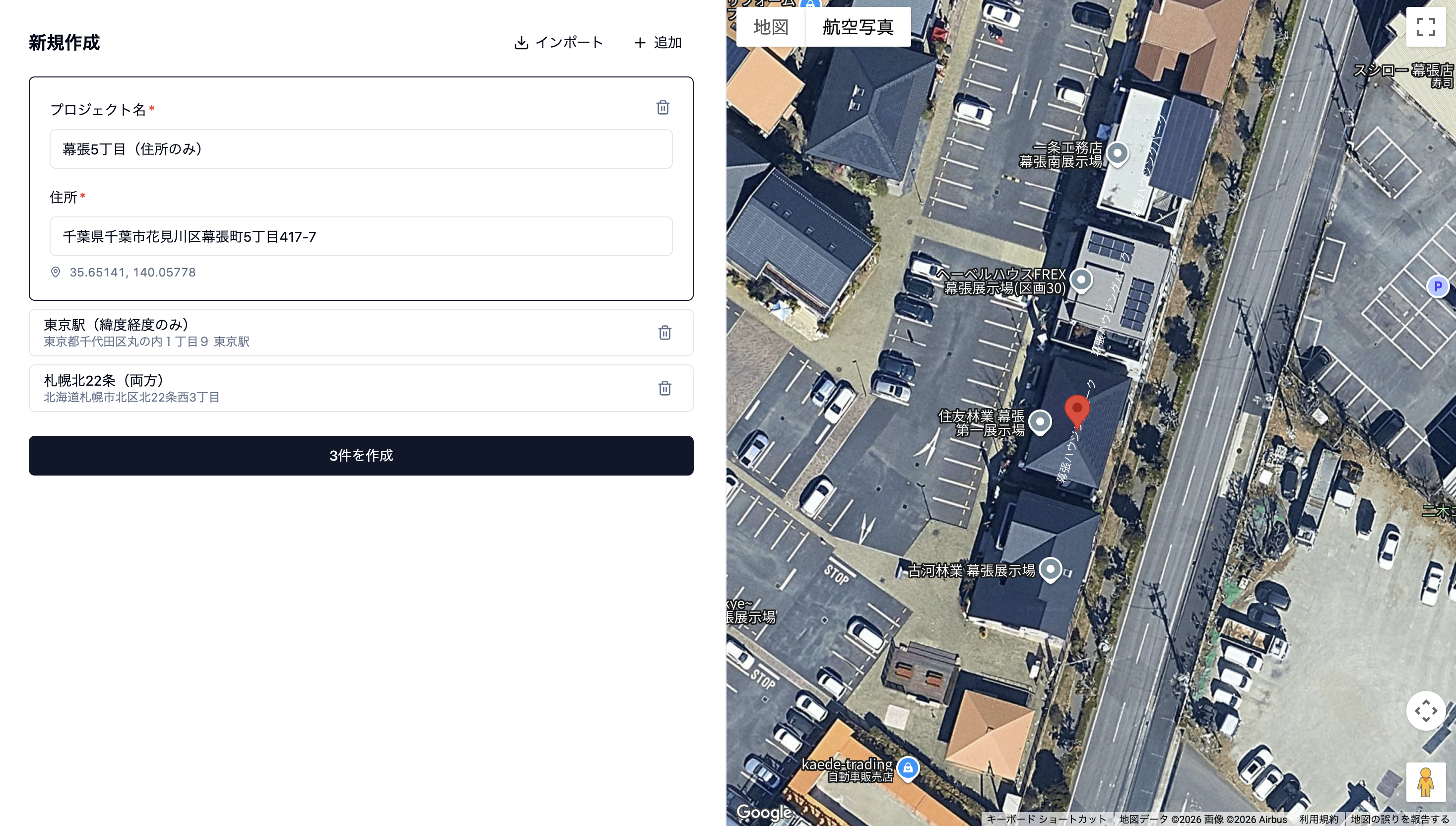Image resolution: width=1456 pixels, height=826 pixels.
Task: Delete the 幕張5丁目 project card
Action: click(662, 107)
